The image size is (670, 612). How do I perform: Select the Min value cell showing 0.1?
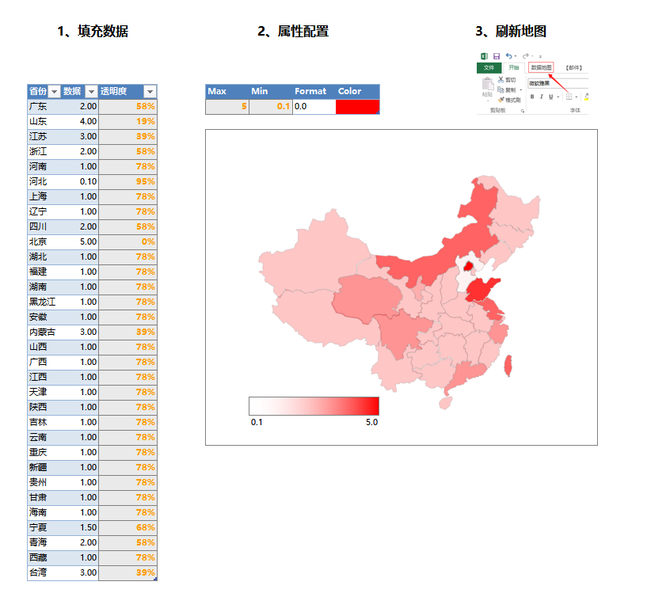click(270, 106)
